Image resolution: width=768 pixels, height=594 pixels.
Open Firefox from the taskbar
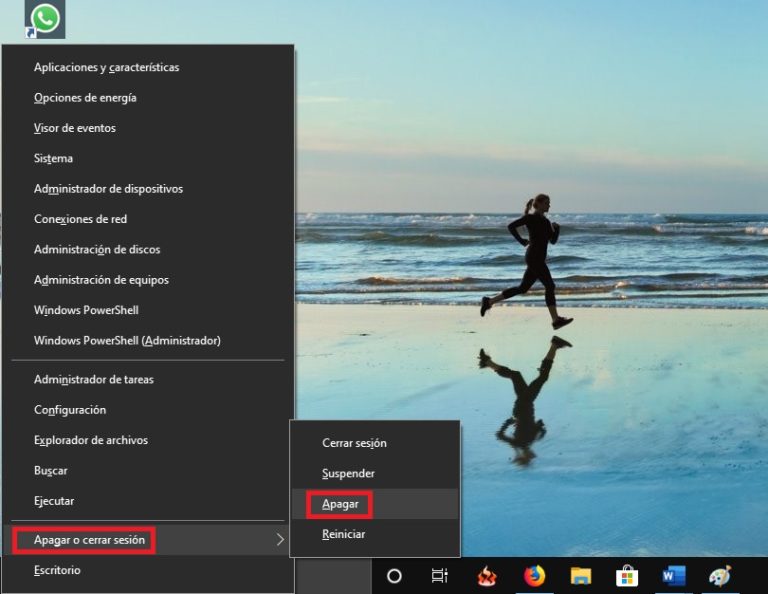534,576
